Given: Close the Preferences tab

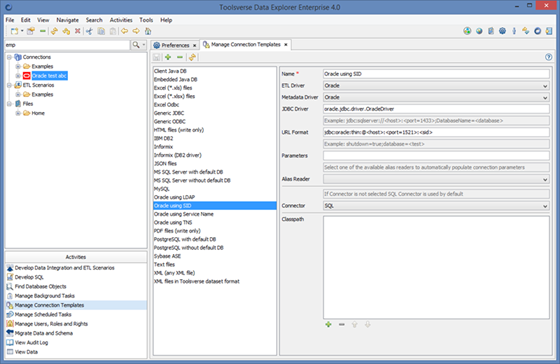Looking at the screenshot, I should tap(194, 45).
